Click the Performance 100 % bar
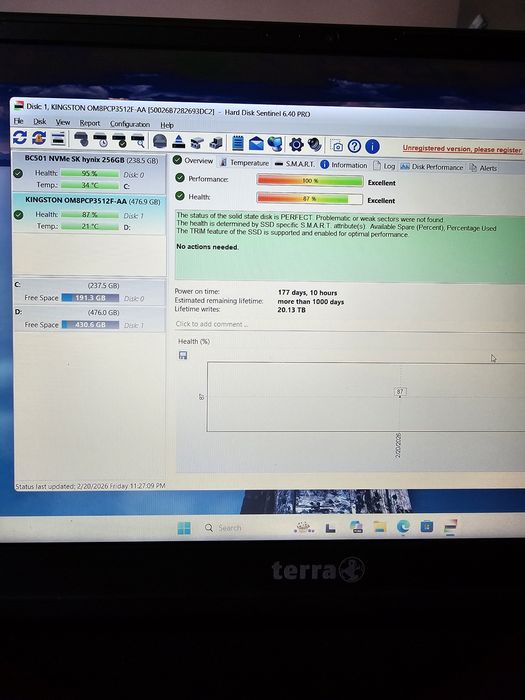Screen dimensions: 525x700 pyautogui.click(x=310, y=181)
